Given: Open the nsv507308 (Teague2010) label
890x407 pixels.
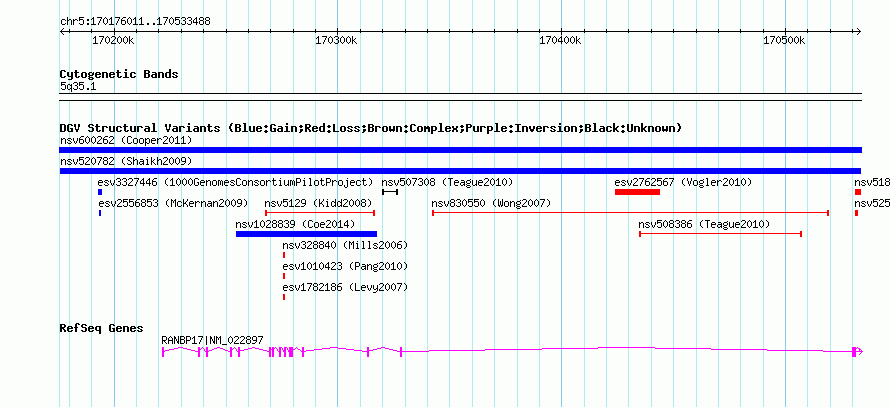Looking at the screenshot, I should coord(447,182).
